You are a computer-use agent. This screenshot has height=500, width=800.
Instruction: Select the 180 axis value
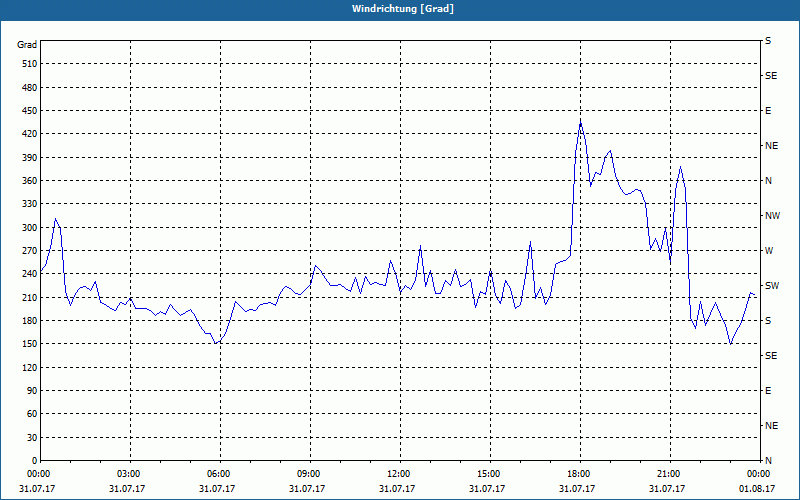(30, 321)
